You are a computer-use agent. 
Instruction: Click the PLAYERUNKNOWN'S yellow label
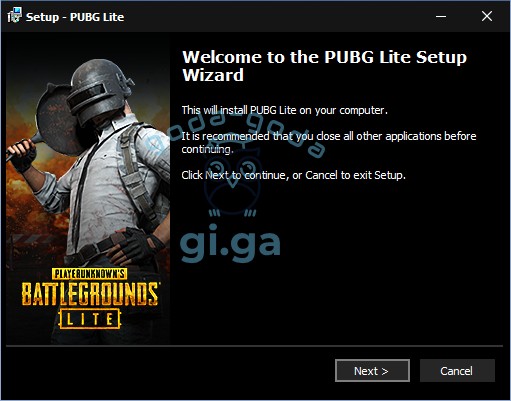click(89, 274)
